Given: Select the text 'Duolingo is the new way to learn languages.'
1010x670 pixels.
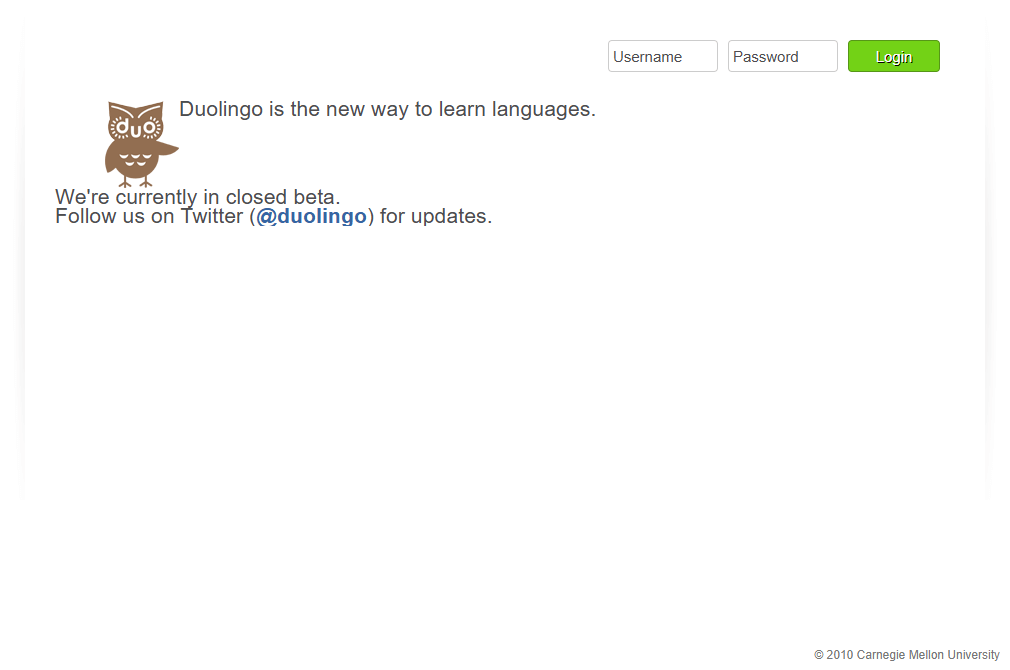Looking at the screenshot, I should (387, 110).
